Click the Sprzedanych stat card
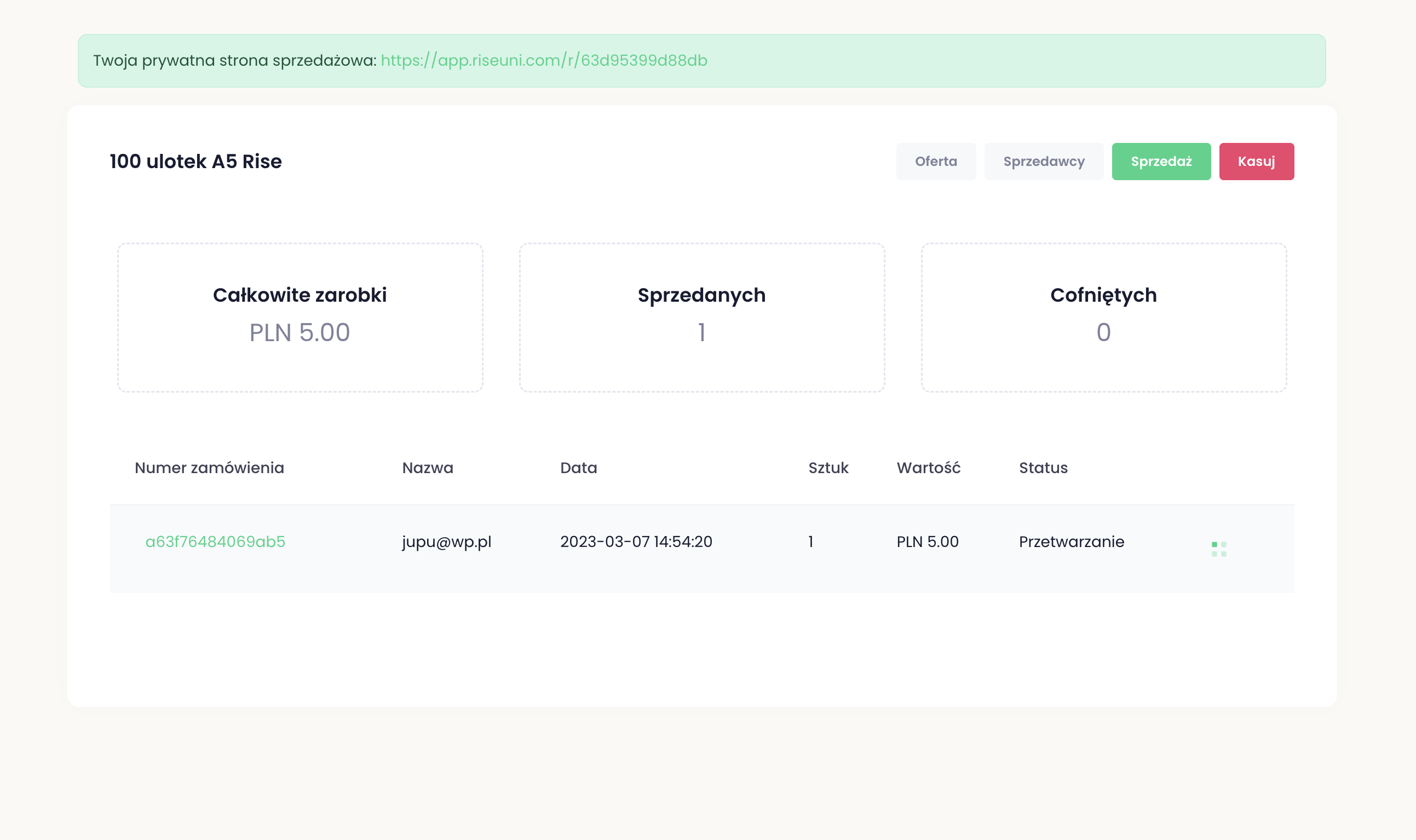The image size is (1416, 840). 701,317
